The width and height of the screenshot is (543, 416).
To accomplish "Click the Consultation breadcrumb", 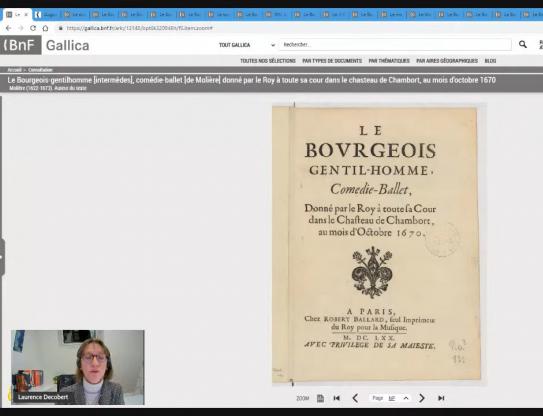I will (40, 70).
